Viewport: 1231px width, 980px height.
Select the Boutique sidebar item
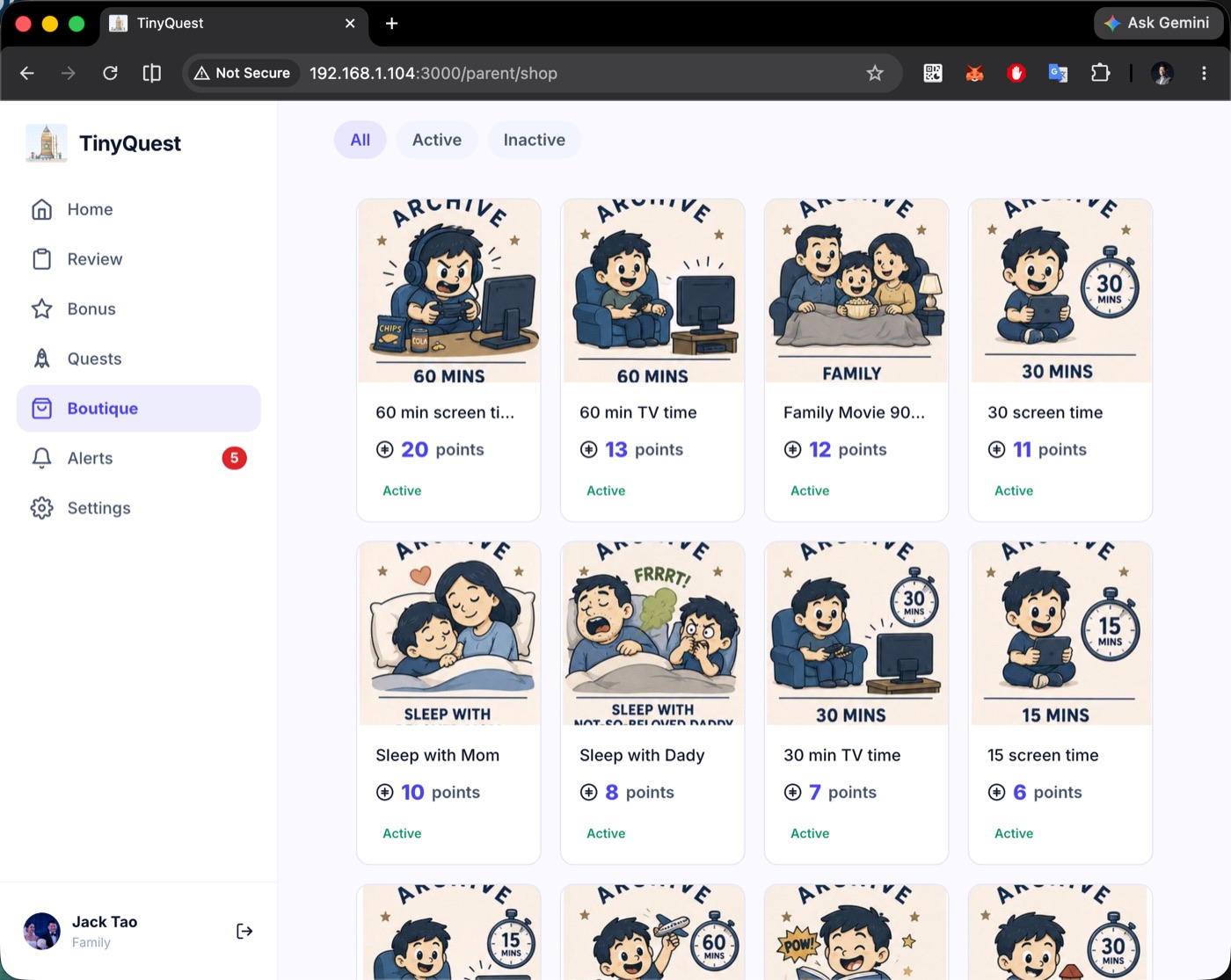click(138, 409)
